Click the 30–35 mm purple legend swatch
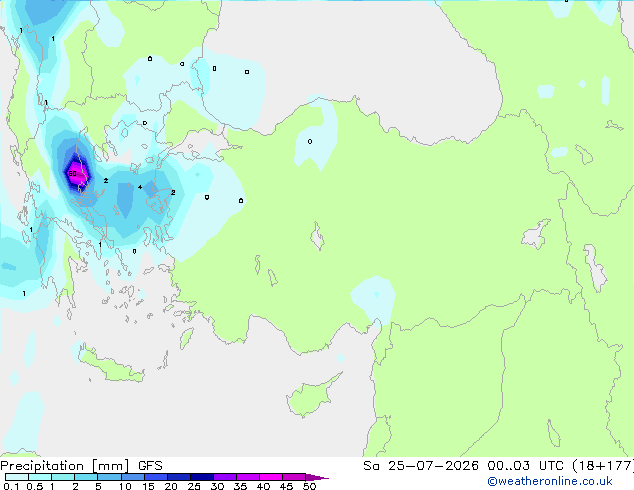Screen dimensions: 634x490 225,477
